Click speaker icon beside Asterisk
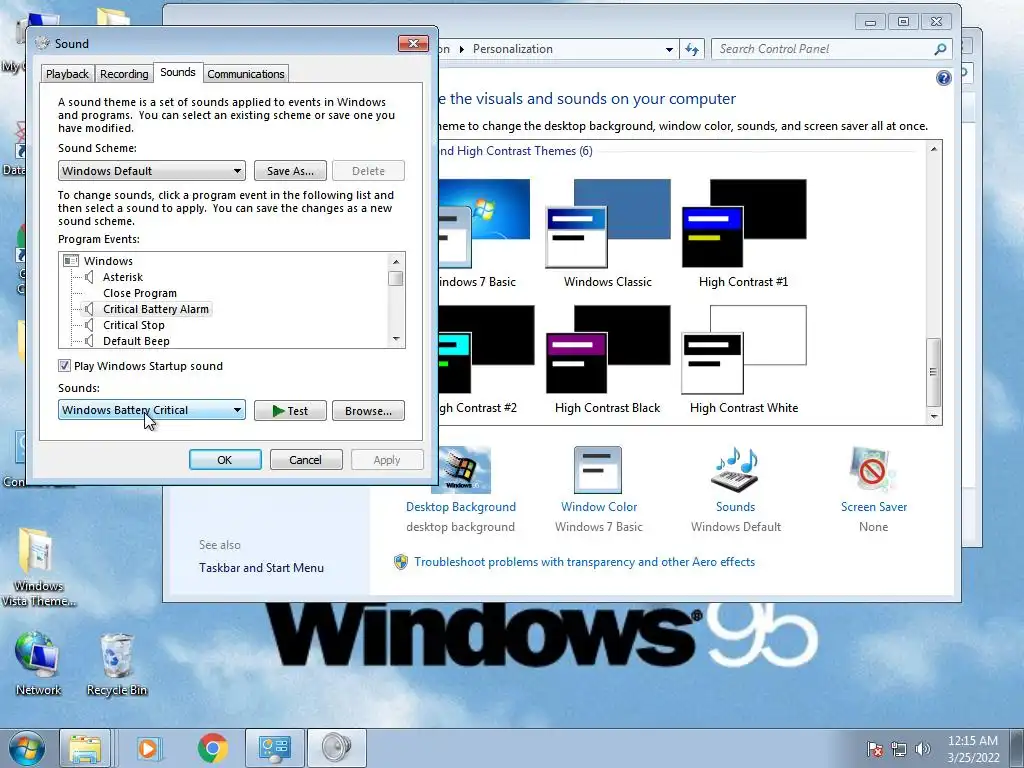 click(x=89, y=277)
